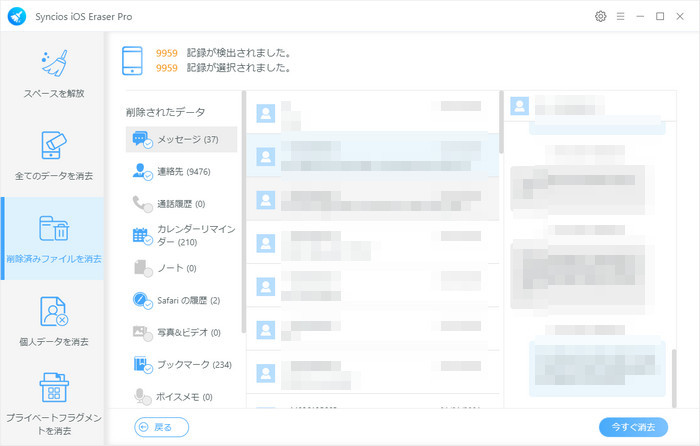The width and height of the screenshot is (700, 446).
Task: Select the 全てのデータを消去 eraser phone icon
Action: click(54, 145)
